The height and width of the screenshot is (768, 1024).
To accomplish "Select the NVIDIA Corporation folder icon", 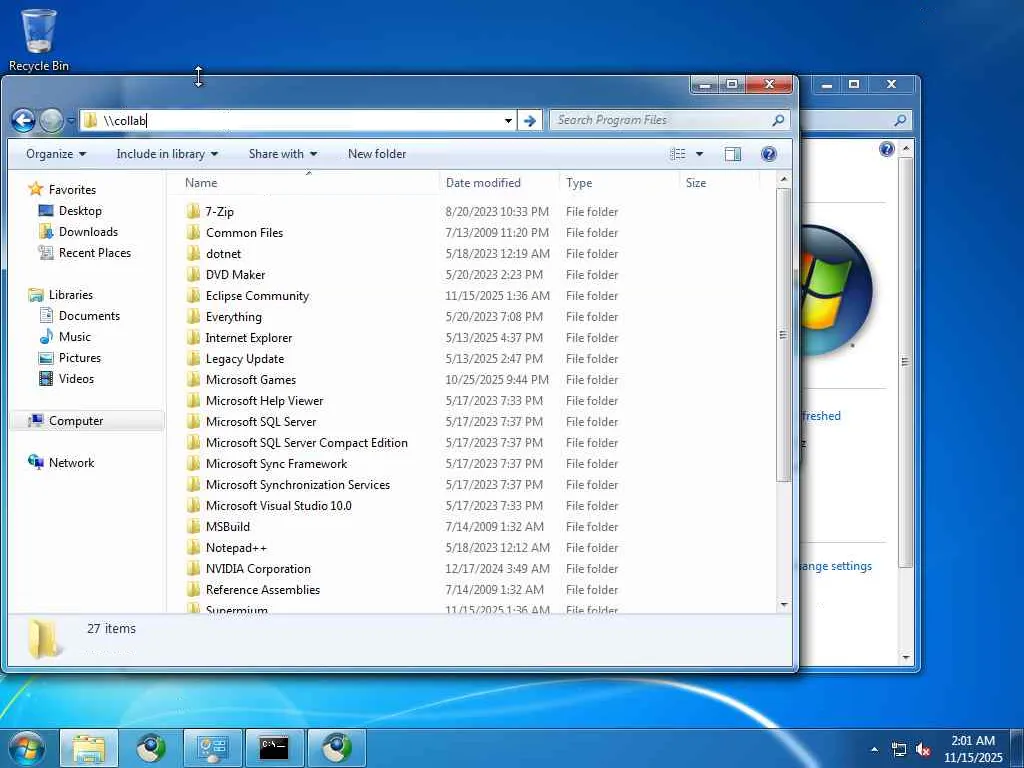I will [193, 568].
